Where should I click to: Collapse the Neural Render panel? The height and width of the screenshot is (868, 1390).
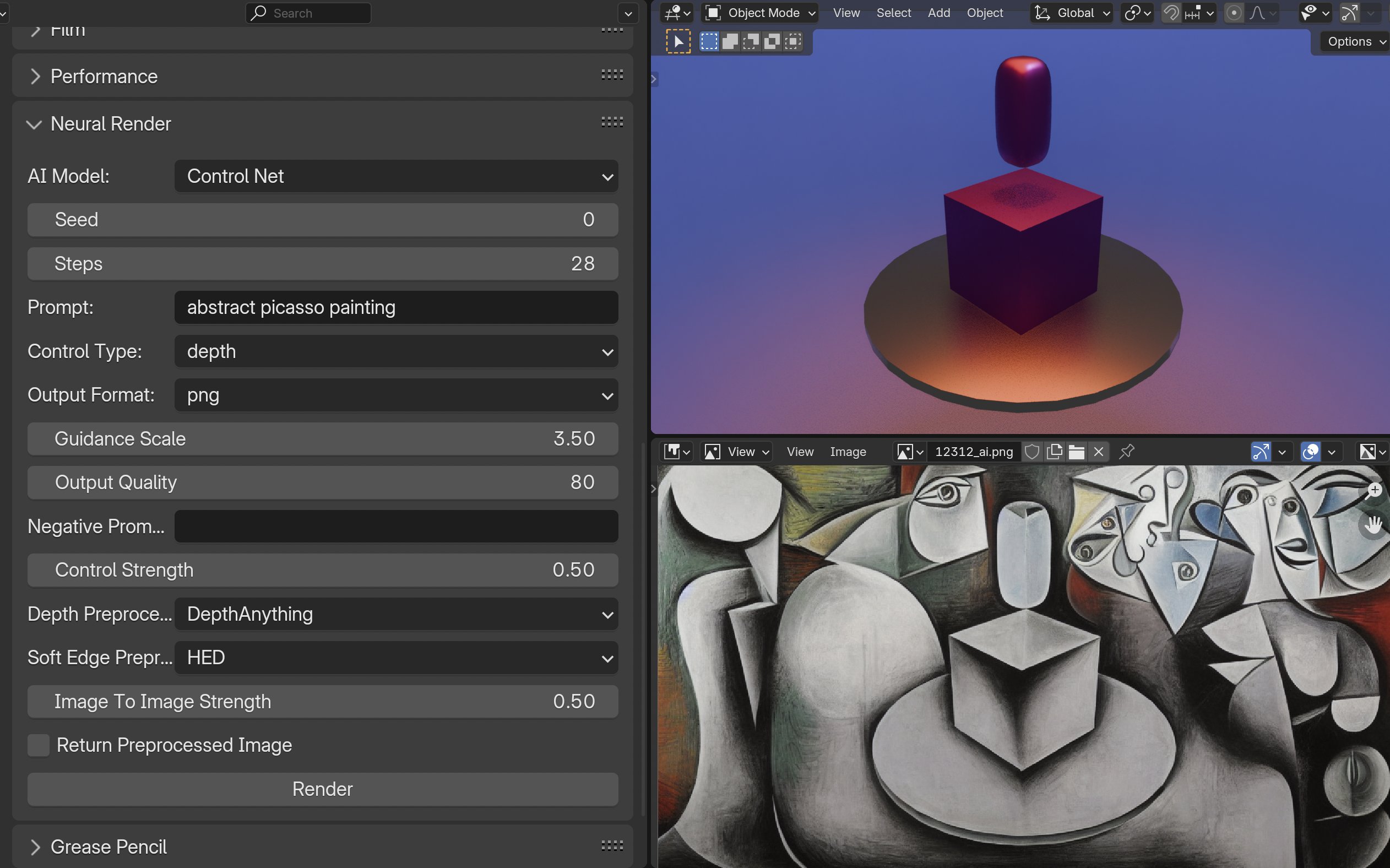35,124
